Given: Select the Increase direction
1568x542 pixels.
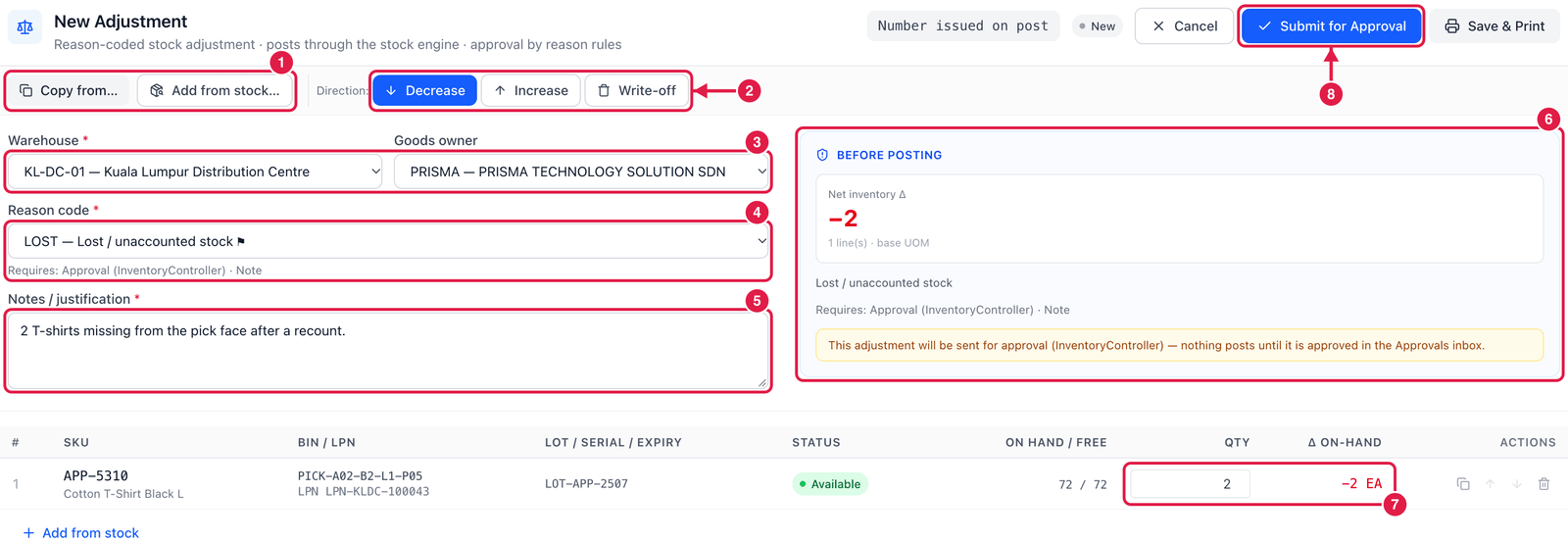Looking at the screenshot, I should [531, 90].
